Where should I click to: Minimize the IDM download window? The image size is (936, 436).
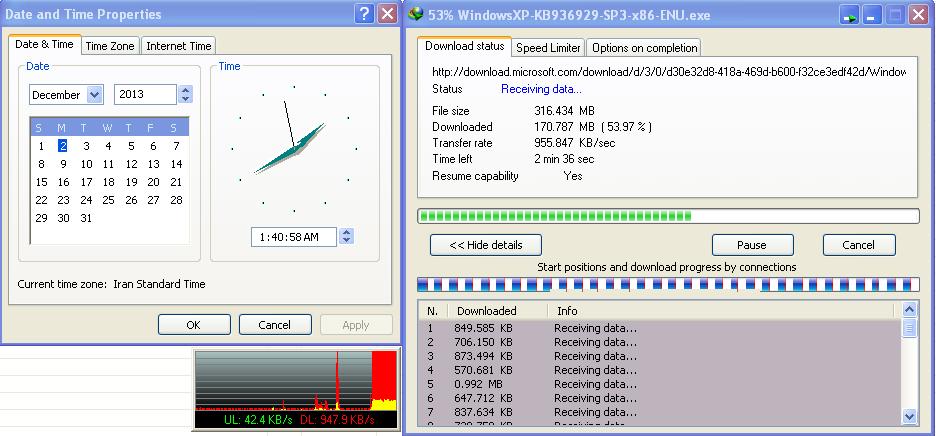tap(872, 15)
